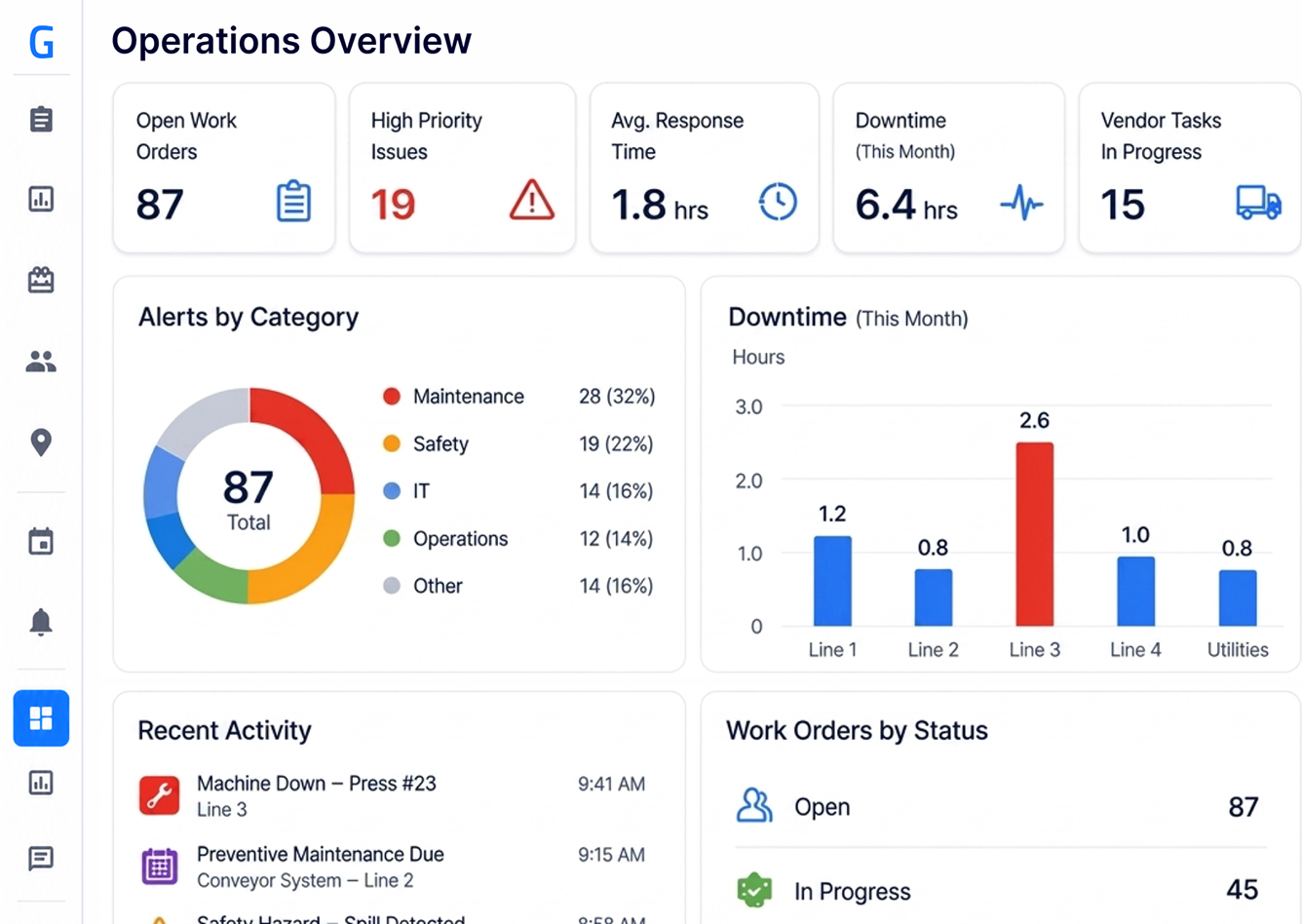Image resolution: width=1302 pixels, height=924 pixels.
Task: Open the Avg. Response Time 1.8 hrs card
Action: [705, 168]
